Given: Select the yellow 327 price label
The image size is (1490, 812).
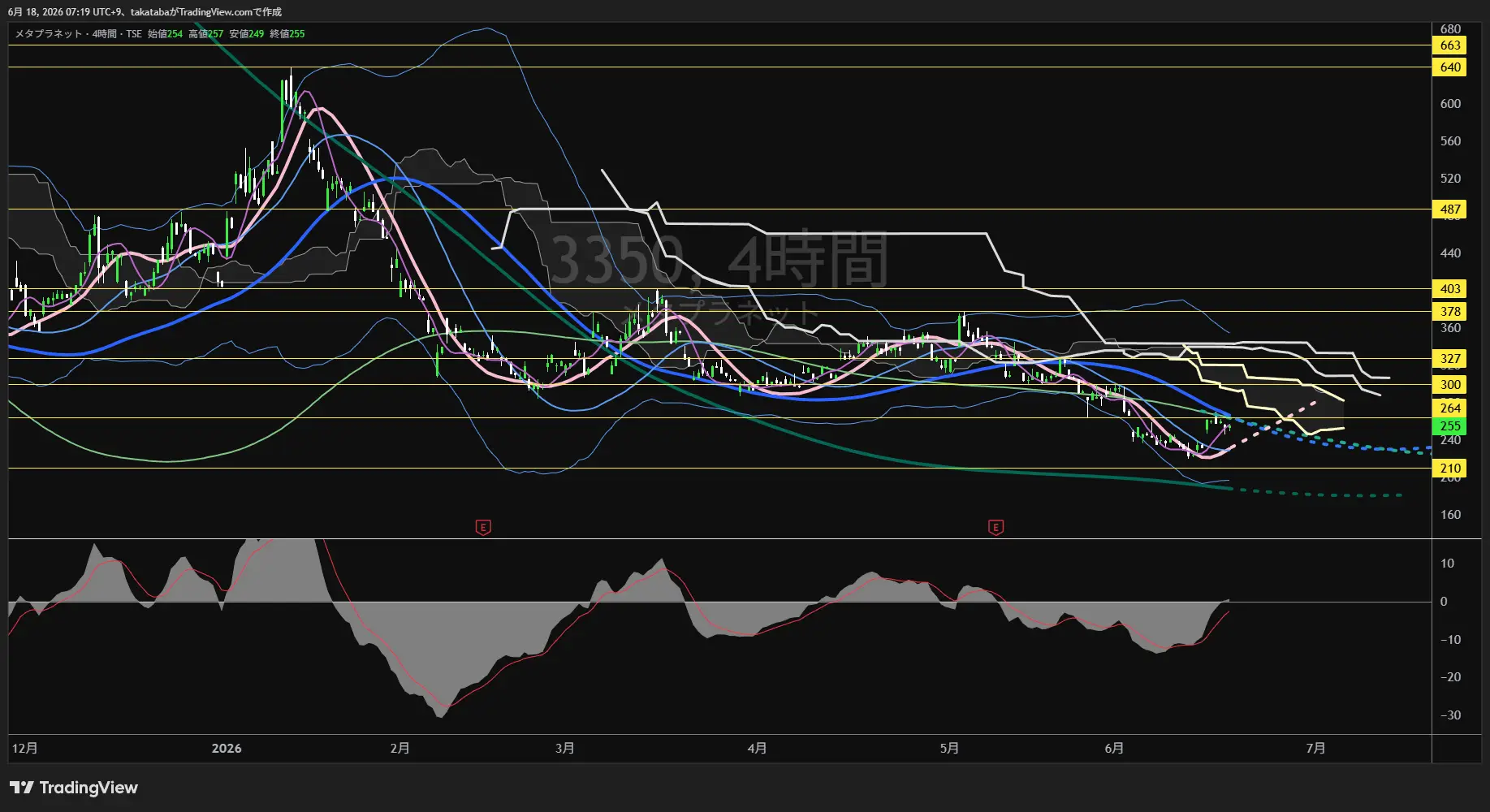Looking at the screenshot, I should (x=1450, y=359).
